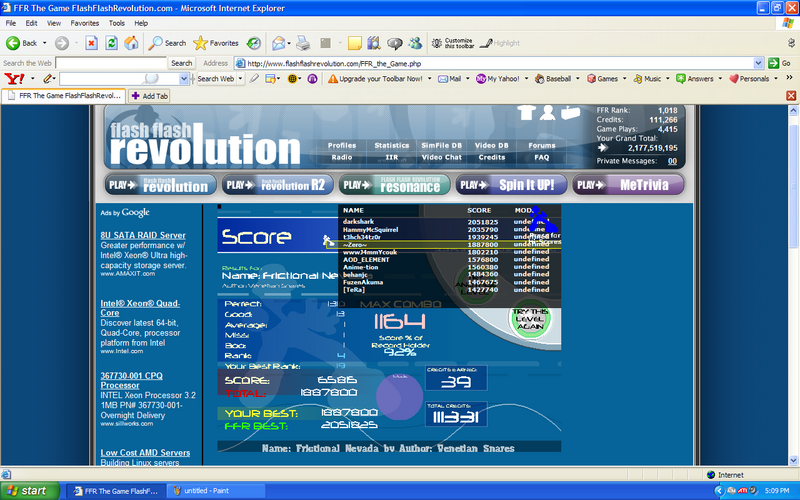Click Try This Level Again button
Viewport: 800px width, 500px height.
pyautogui.click(x=530, y=319)
